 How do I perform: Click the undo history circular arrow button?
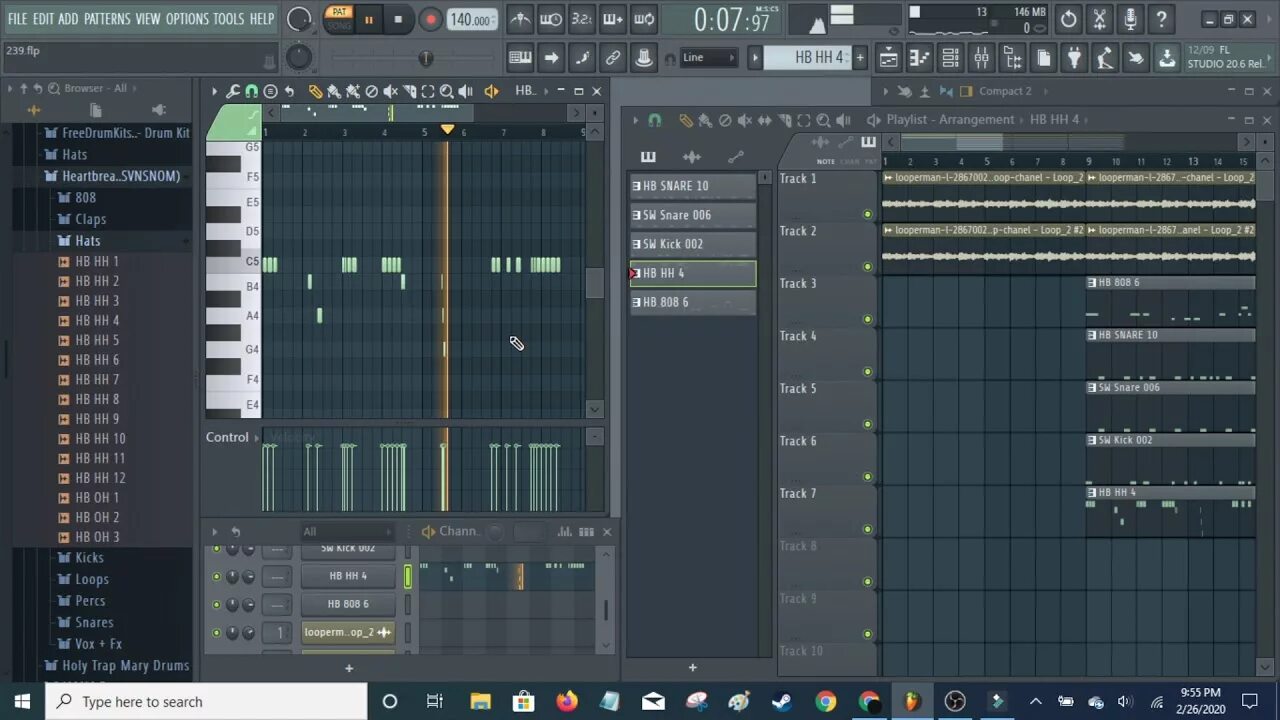pos(1068,19)
